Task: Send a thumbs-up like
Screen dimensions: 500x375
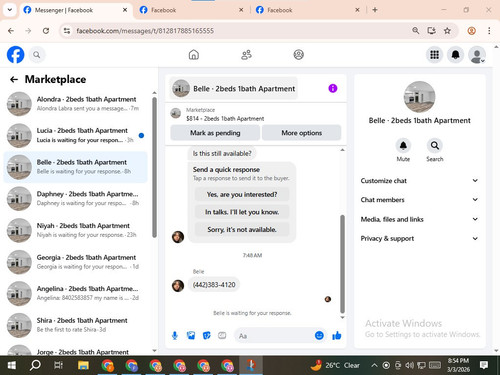Action: pos(337,336)
